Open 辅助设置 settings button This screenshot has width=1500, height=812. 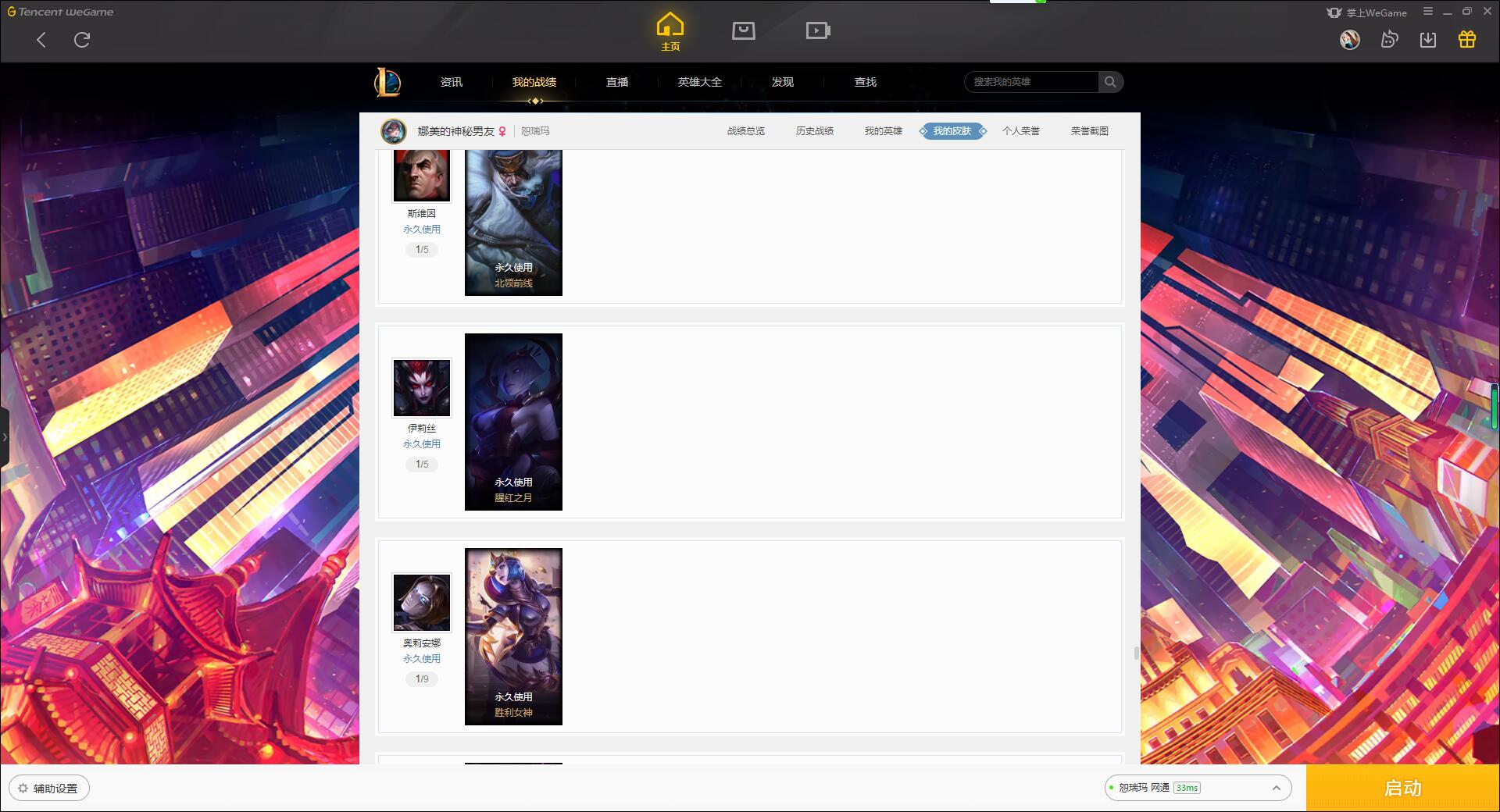49,789
